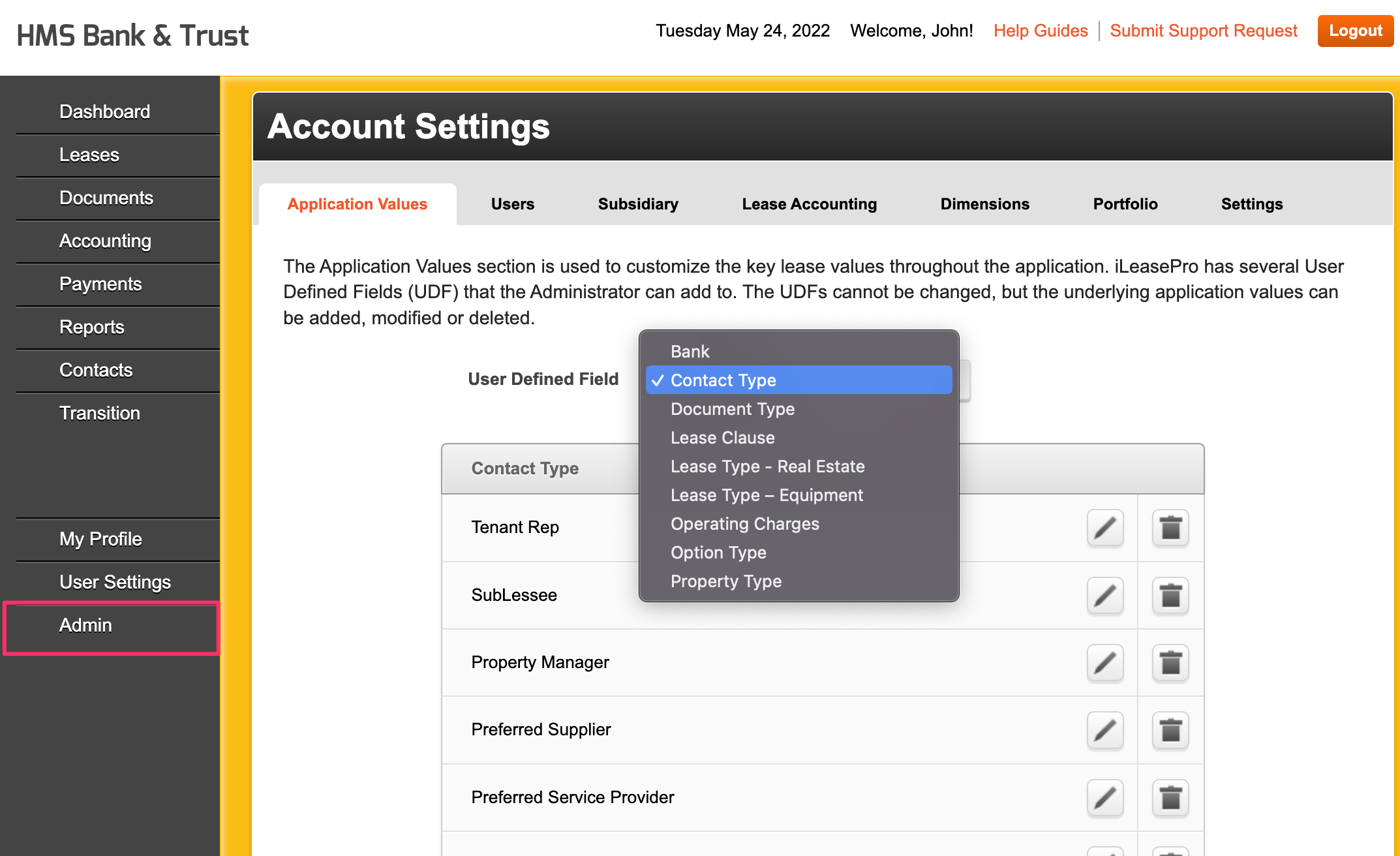This screenshot has width=1400, height=856.
Task: Click edit pencil for Tenant Rep
Action: point(1104,528)
